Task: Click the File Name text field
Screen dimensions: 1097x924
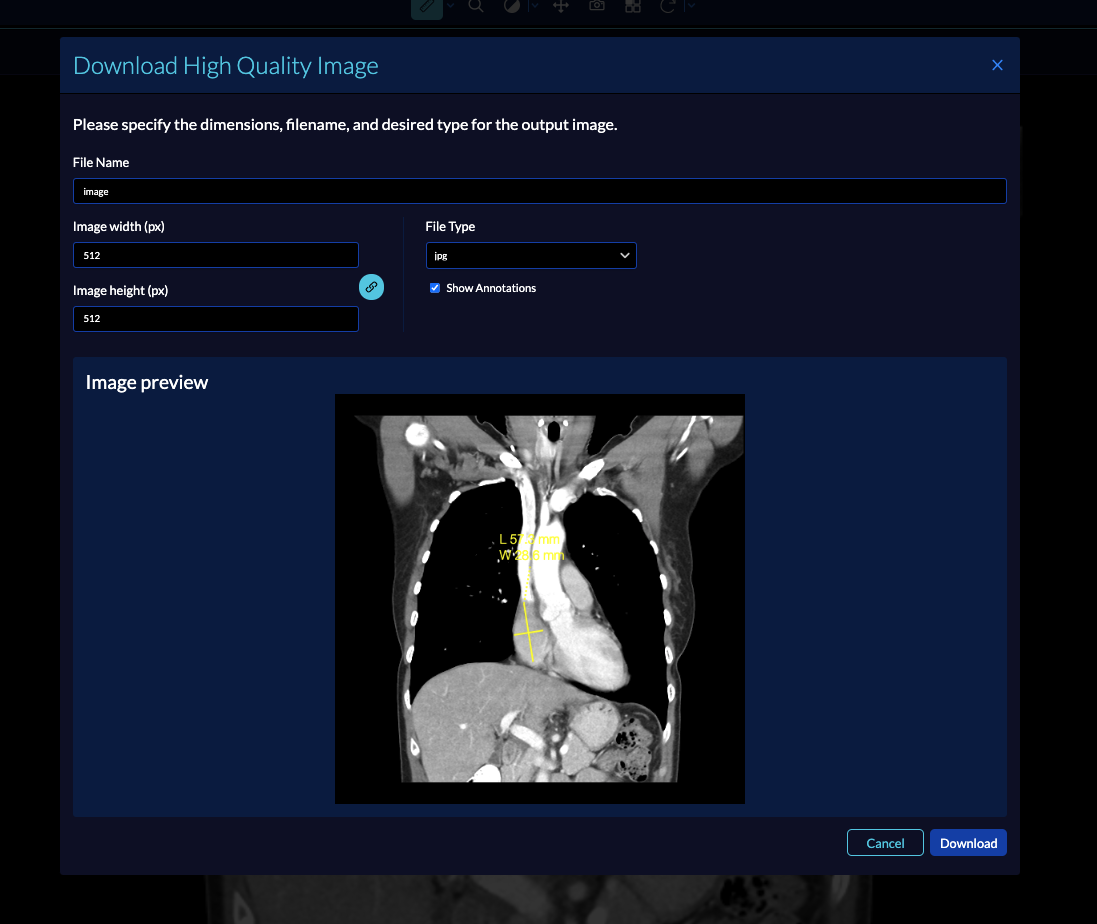Action: point(539,191)
